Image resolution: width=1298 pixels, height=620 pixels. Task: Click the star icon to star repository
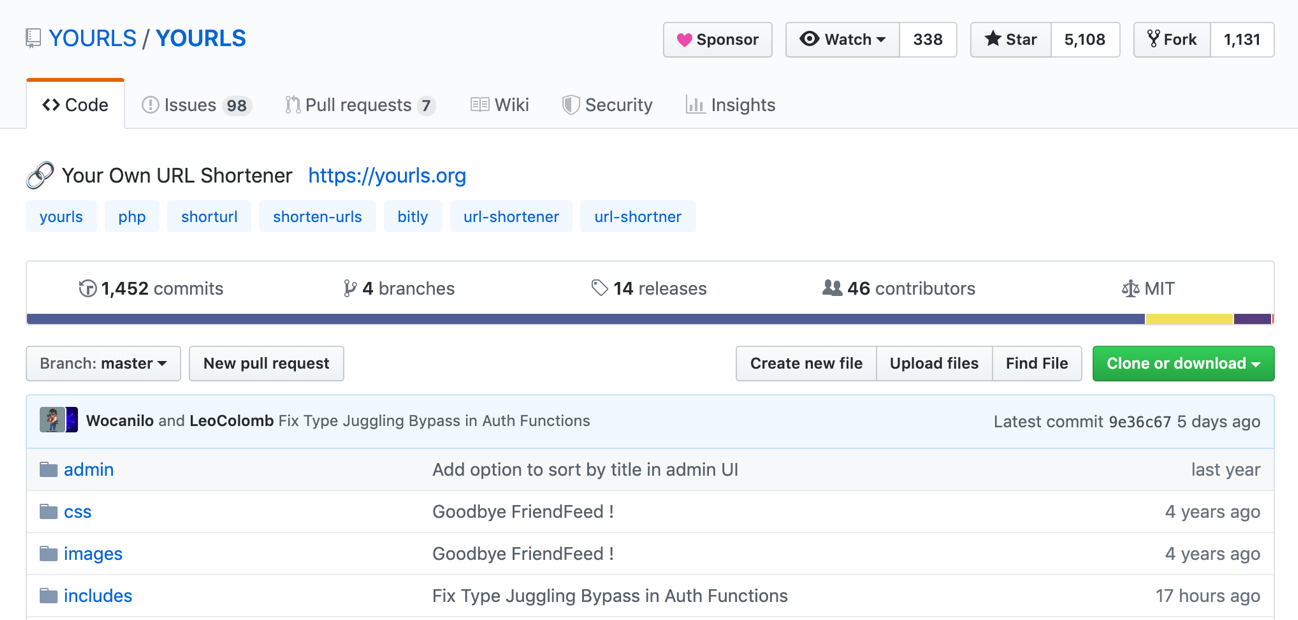pyautogui.click(x=992, y=39)
